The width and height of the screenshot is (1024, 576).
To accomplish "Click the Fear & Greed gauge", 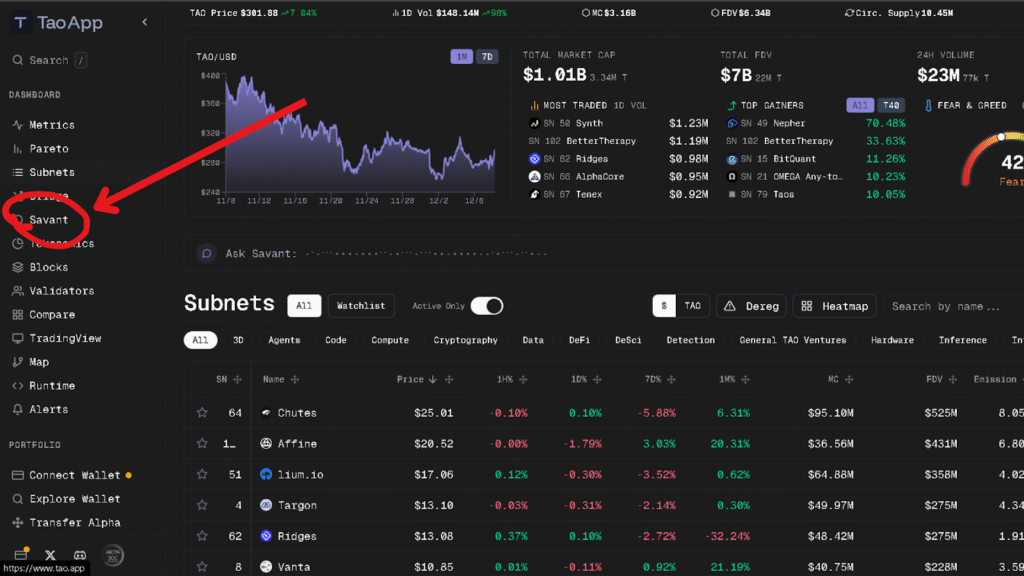I will pos(995,160).
